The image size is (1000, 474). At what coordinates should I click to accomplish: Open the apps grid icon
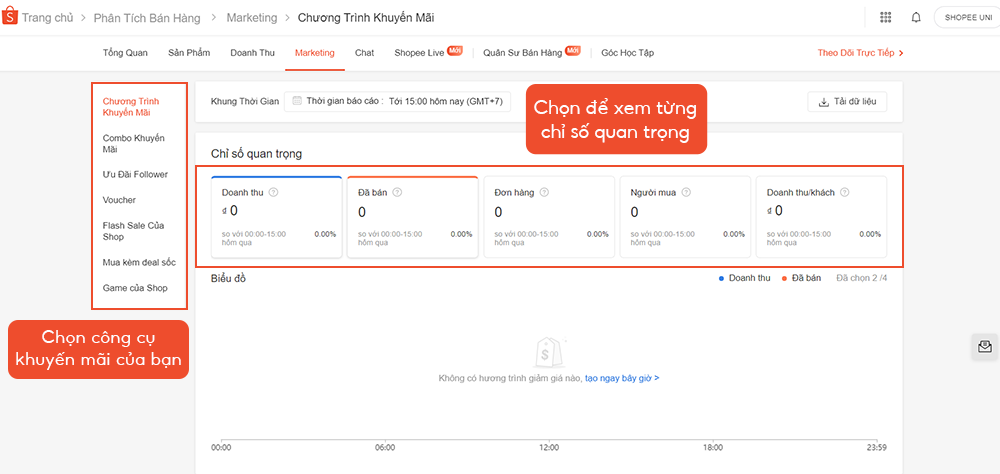point(885,17)
